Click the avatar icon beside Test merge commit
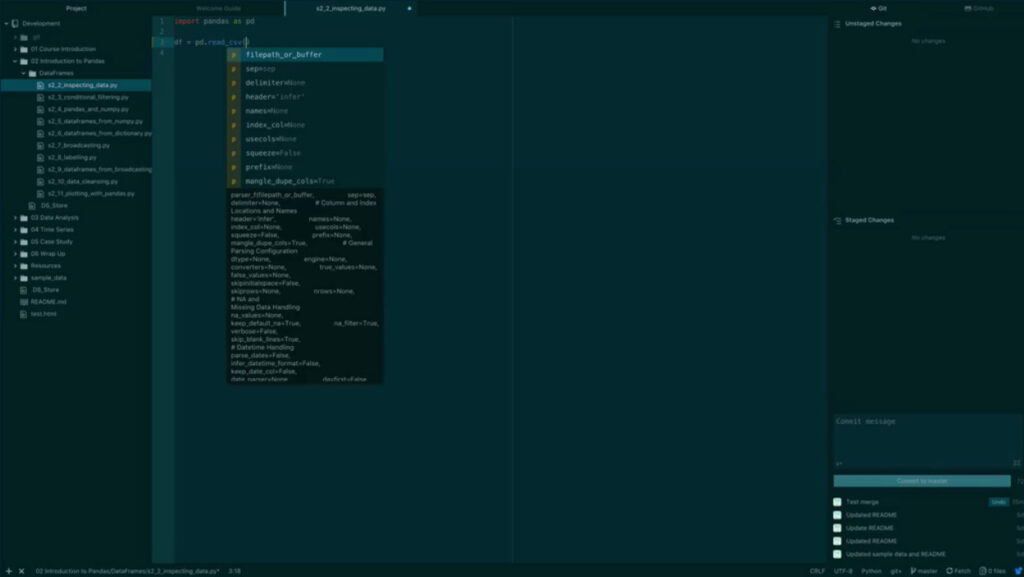This screenshot has width=1024, height=577. 837,502
